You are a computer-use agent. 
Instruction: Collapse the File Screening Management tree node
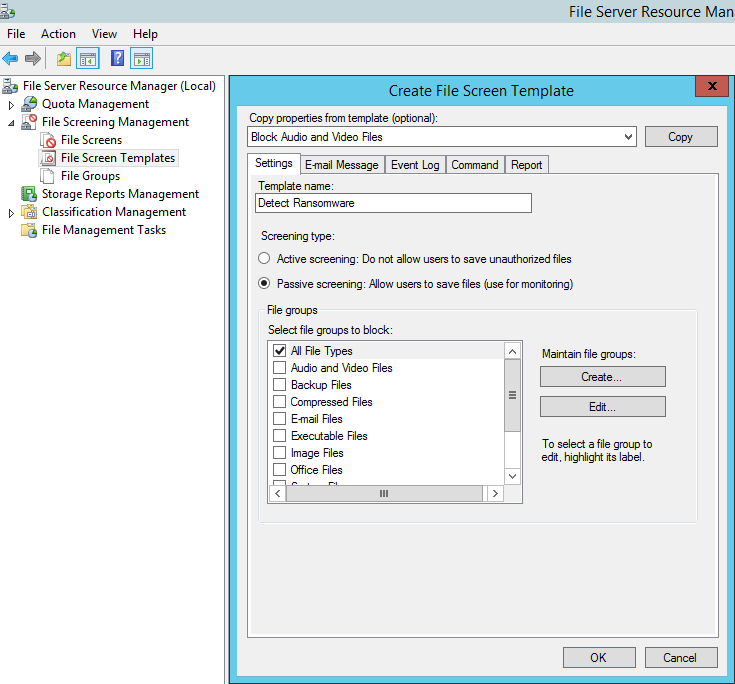[11, 123]
